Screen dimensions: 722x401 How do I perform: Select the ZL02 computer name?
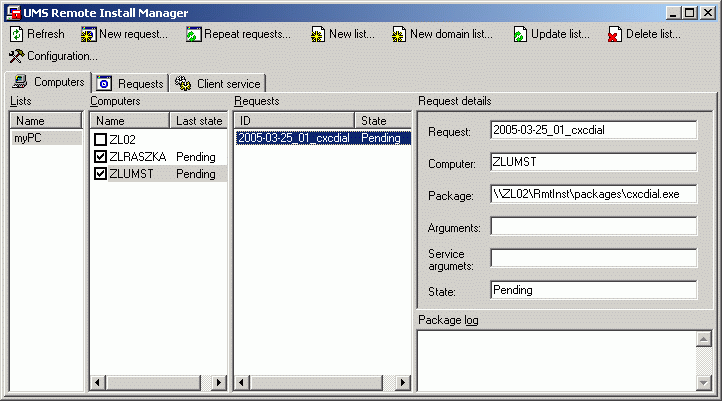(x=122, y=139)
